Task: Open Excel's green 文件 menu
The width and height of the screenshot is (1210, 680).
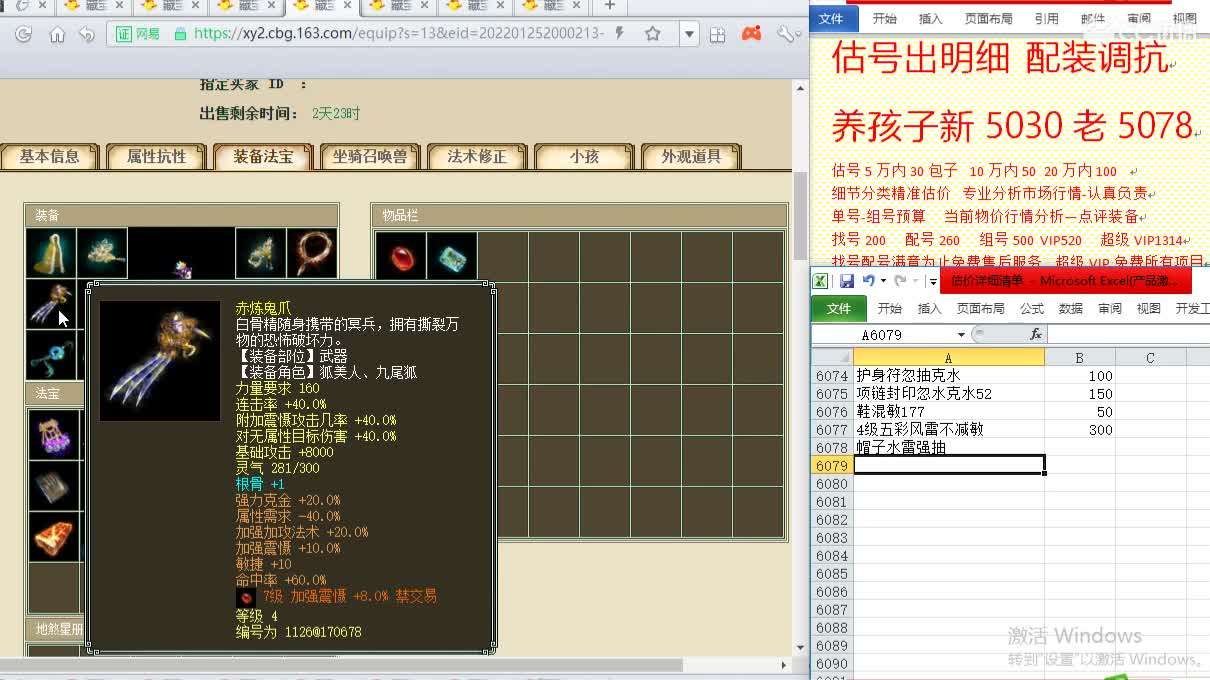Action: [839, 309]
